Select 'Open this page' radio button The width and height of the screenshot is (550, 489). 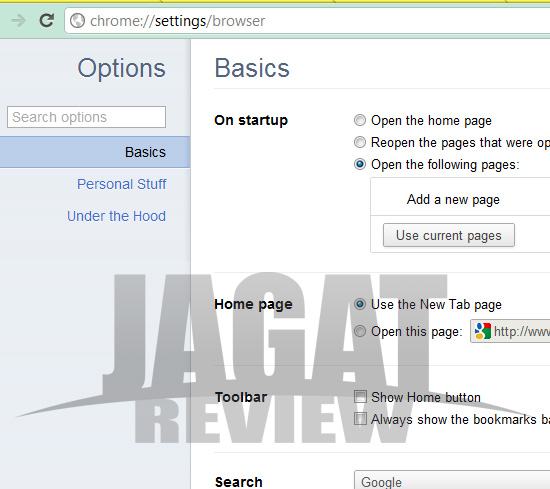coord(360,331)
